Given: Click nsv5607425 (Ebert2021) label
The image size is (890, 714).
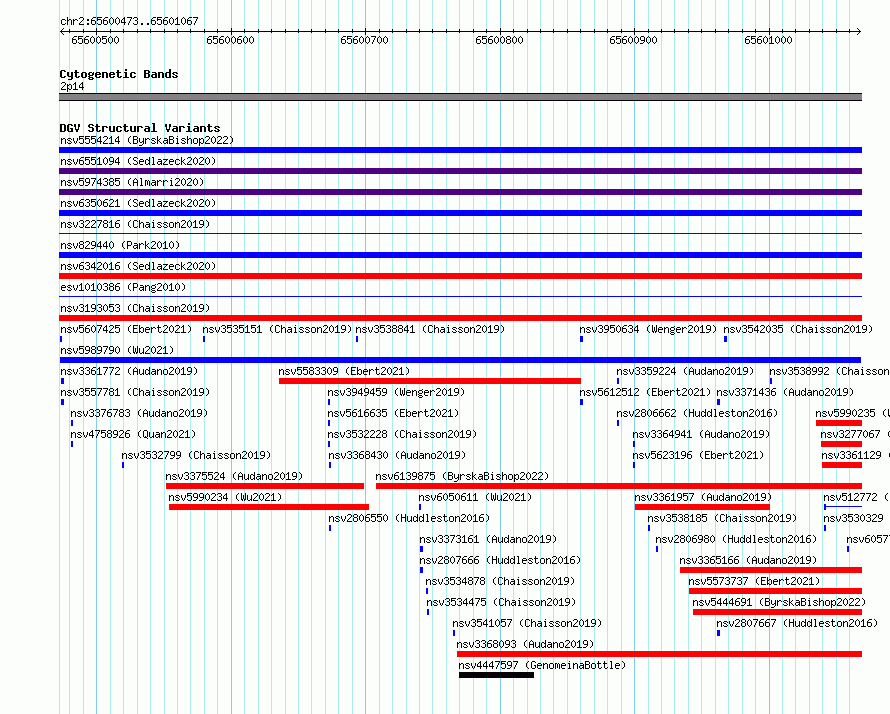Looking at the screenshot, I should (x=126, y=329).
